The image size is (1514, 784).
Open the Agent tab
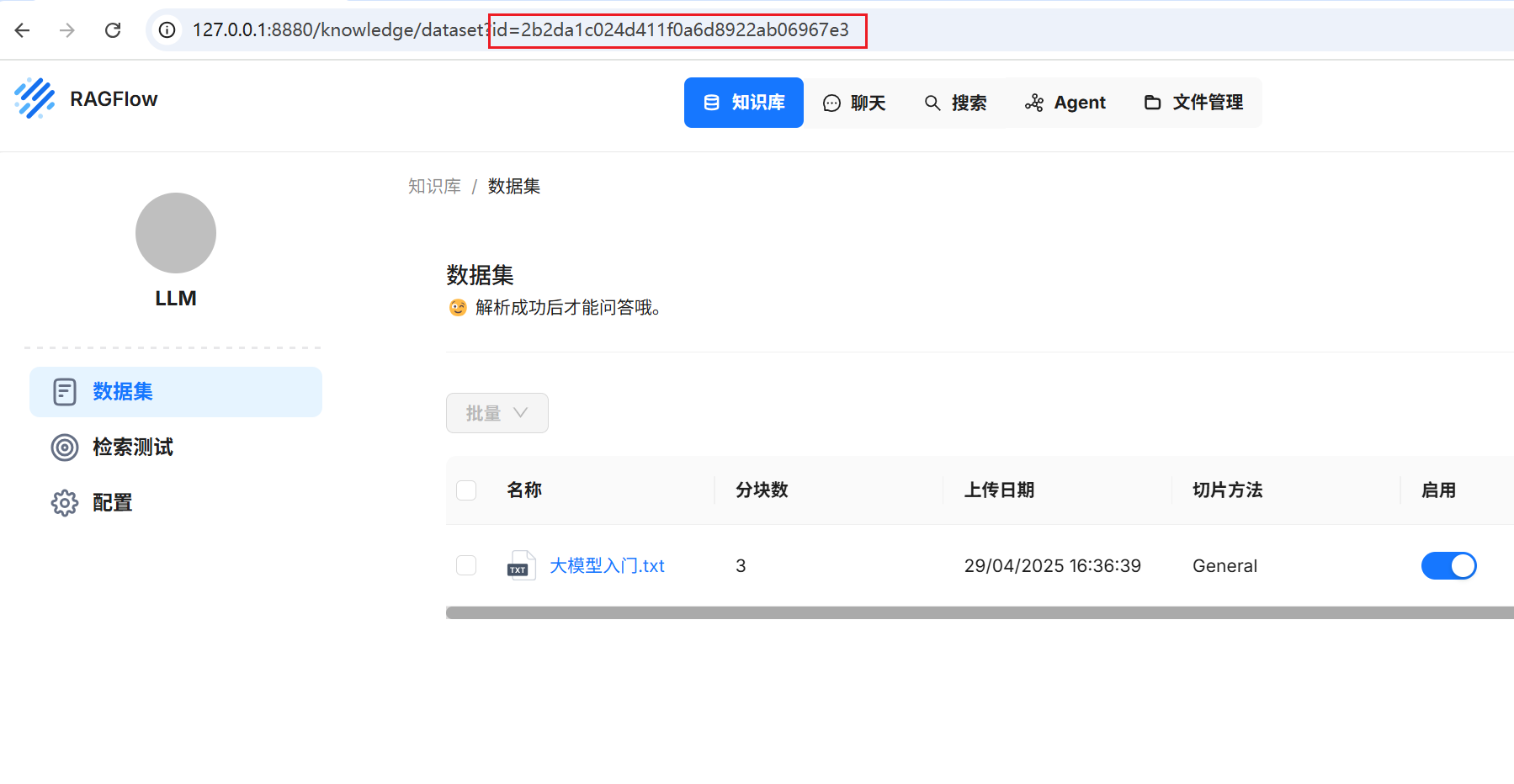click(x=1065, y=103)
